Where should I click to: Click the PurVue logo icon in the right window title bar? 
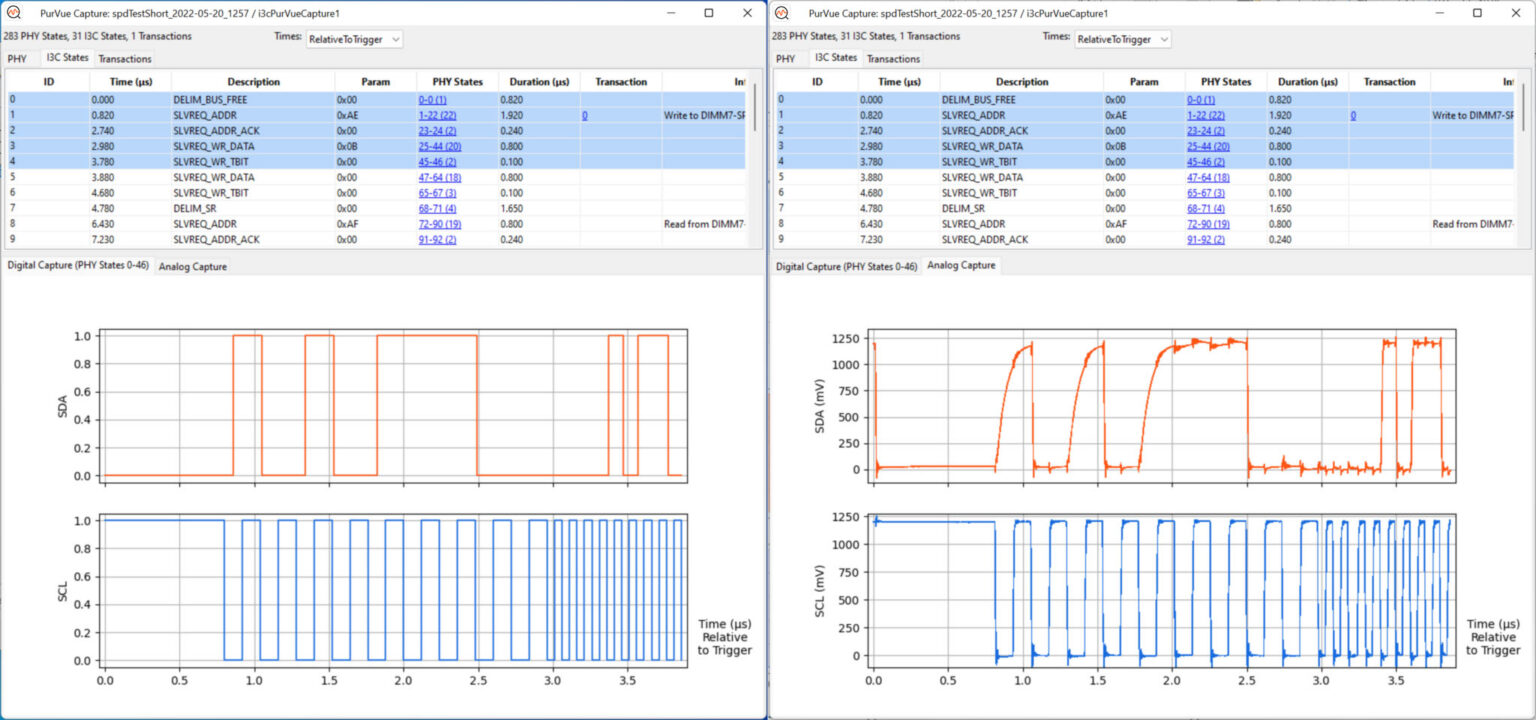coord(782,13)
